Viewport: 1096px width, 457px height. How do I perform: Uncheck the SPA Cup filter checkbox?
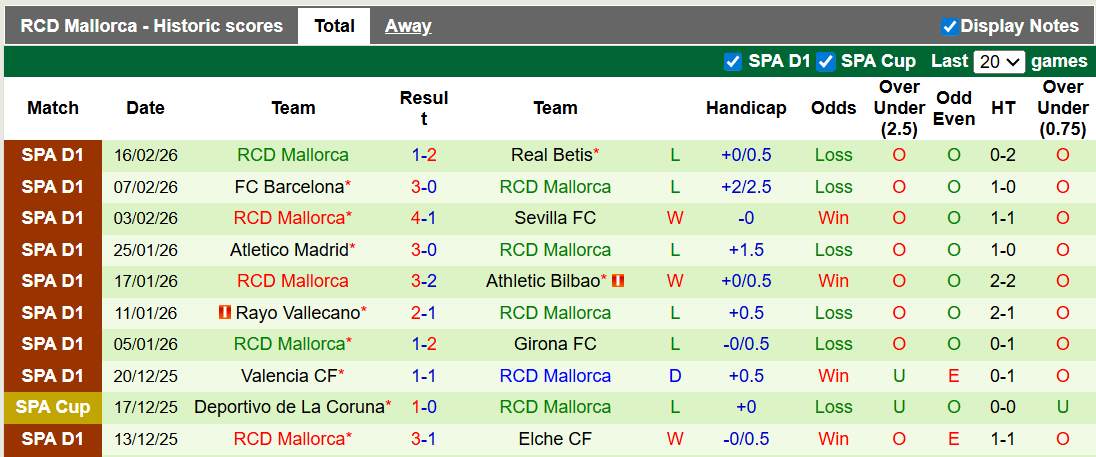(826, 61)
